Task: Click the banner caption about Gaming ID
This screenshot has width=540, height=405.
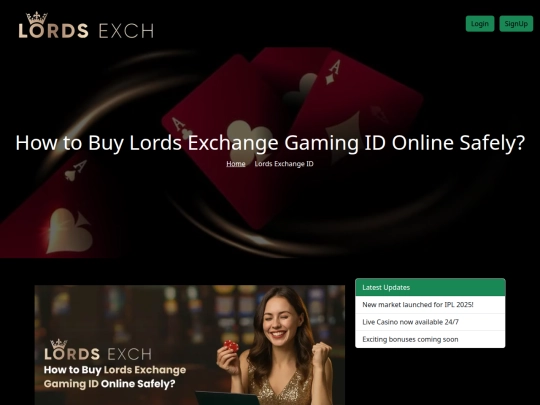Action: 115,377
